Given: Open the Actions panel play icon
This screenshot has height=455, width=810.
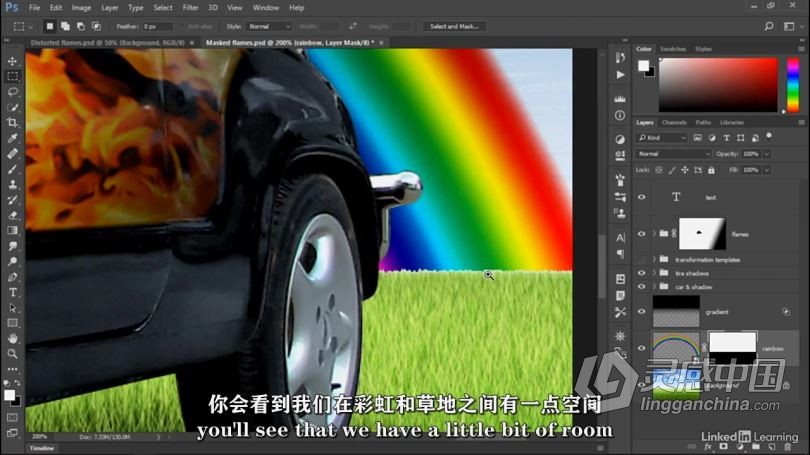Looking at the screenshot, I should [x=620, y=75].
